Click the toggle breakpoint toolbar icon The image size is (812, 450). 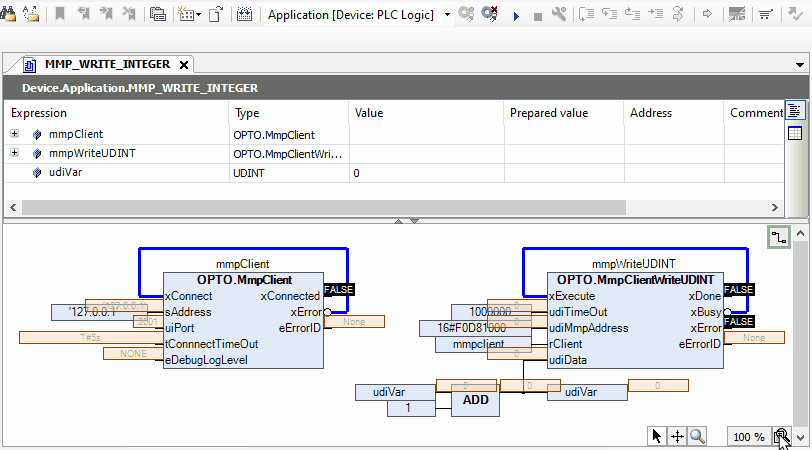coord(736,14)
